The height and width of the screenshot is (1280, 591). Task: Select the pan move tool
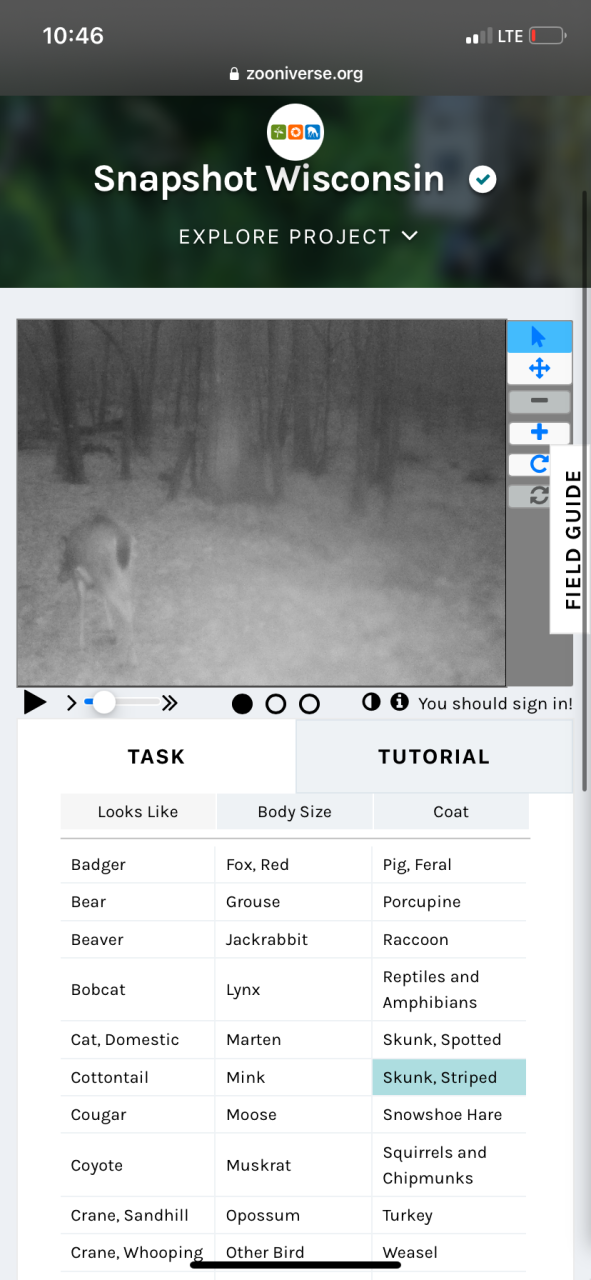pyautogui.click(x=539, y=369)
